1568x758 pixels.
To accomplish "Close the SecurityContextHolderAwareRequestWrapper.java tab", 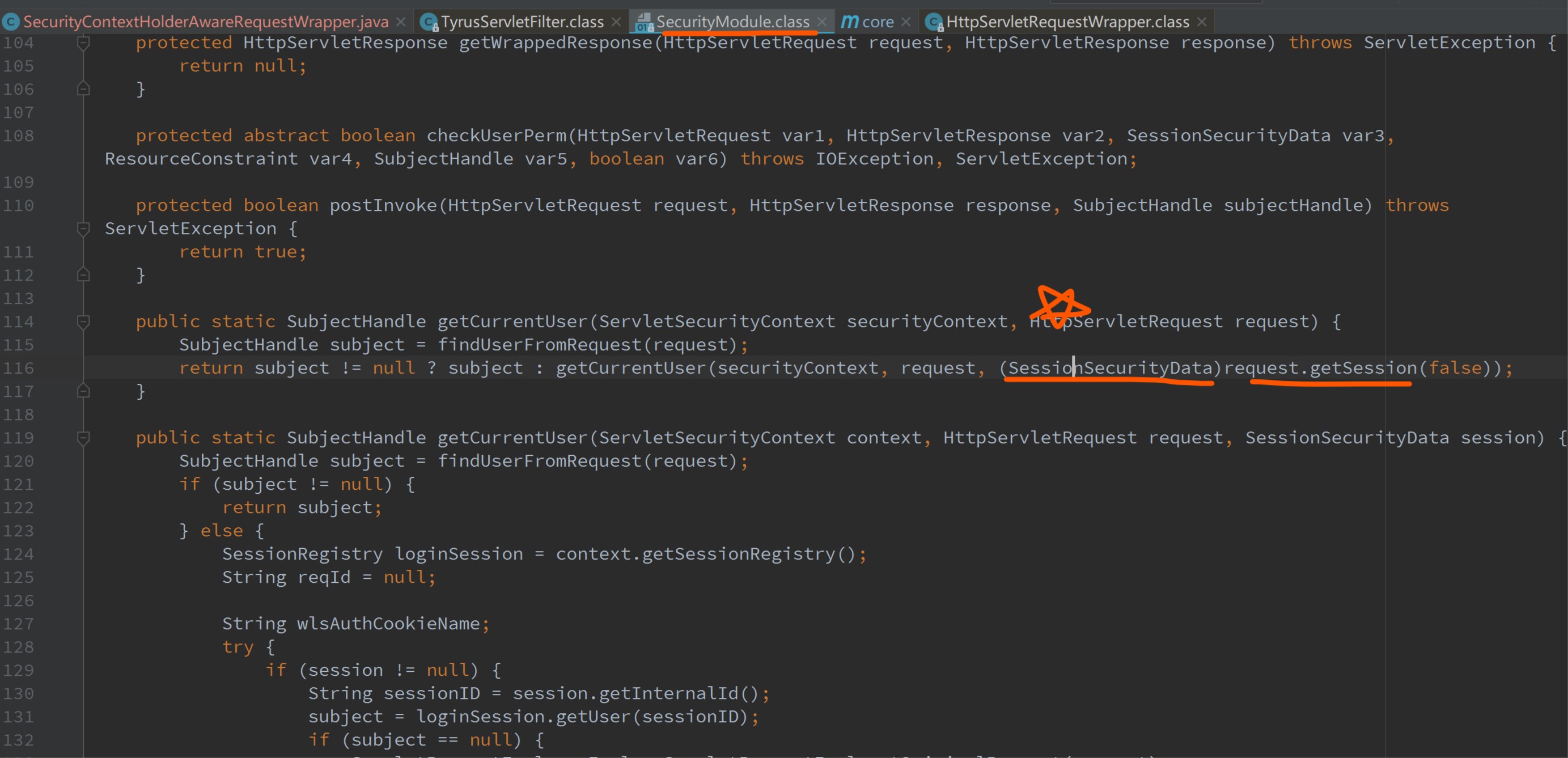I will (401, 23).
